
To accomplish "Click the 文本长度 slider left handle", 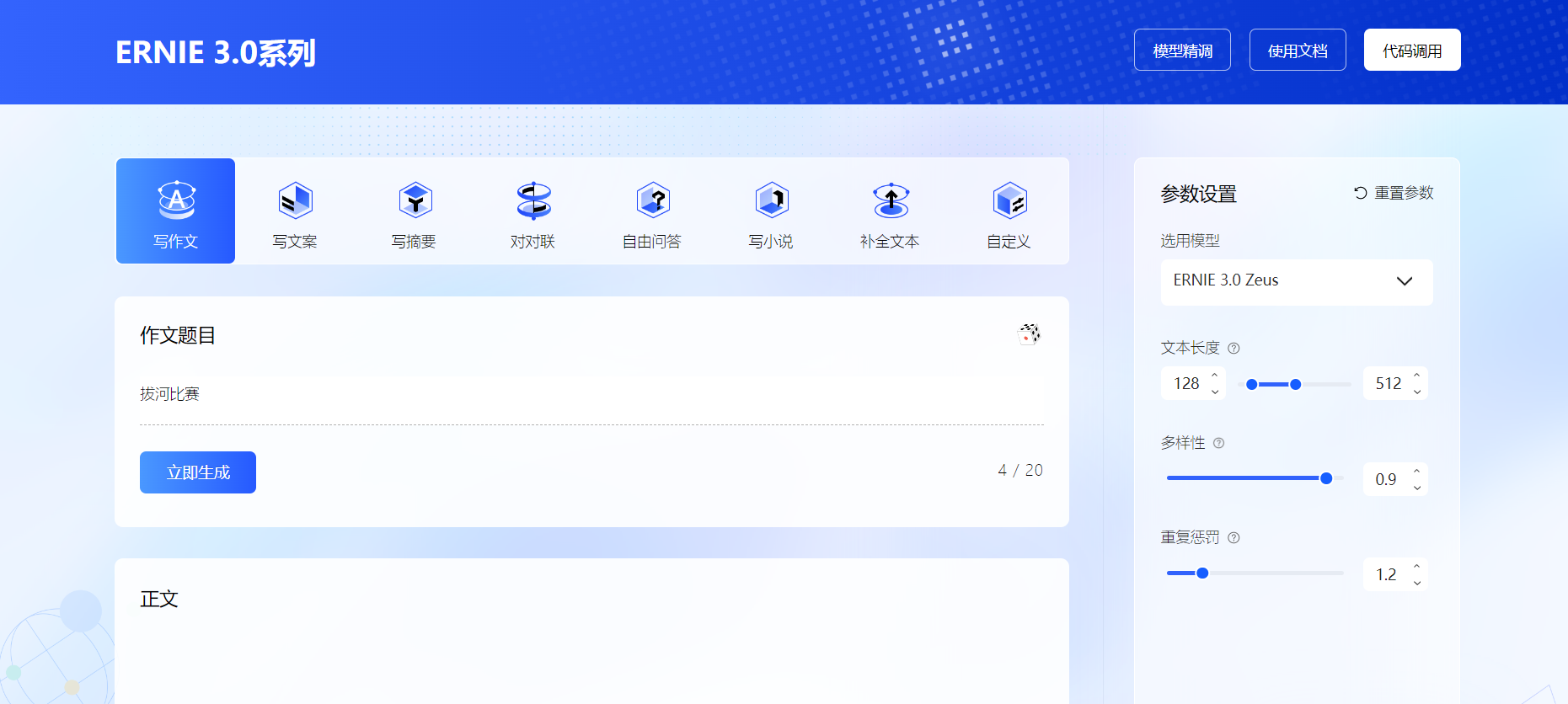I will point(1252,384).
